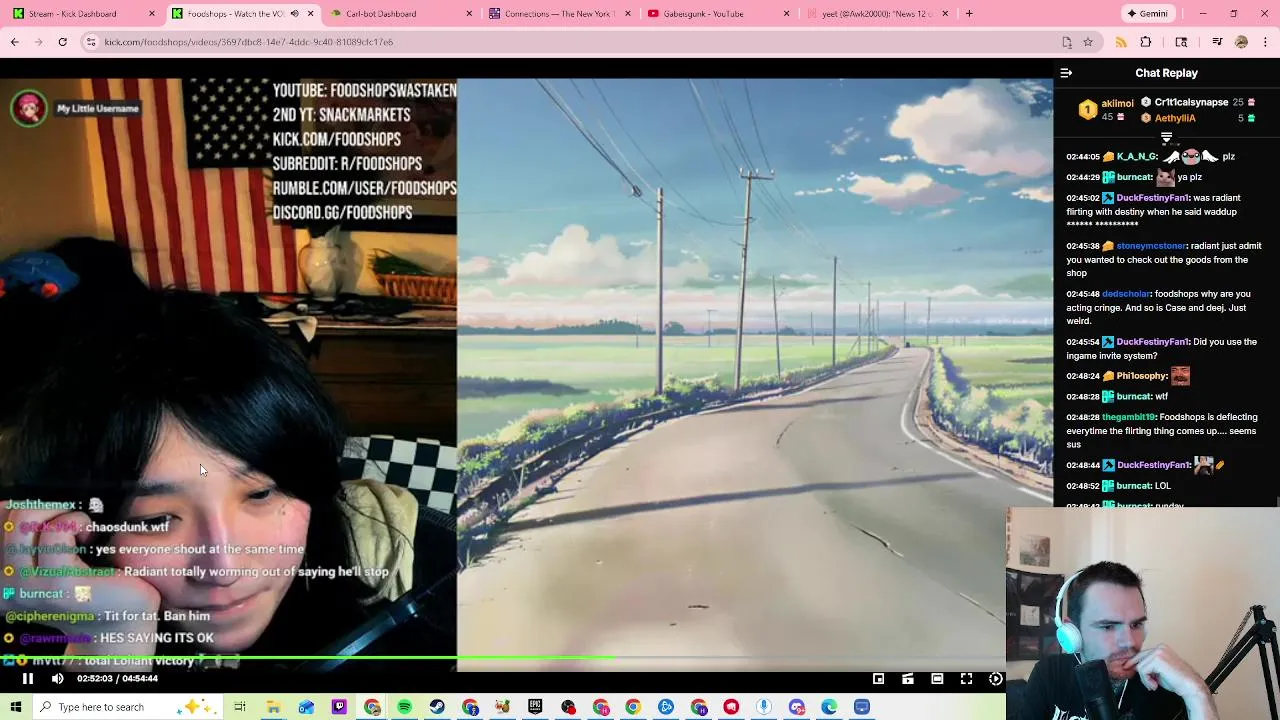Open Twitch from the taskbar
This screenshot has height=720, width=1280.
click(339, 707)
